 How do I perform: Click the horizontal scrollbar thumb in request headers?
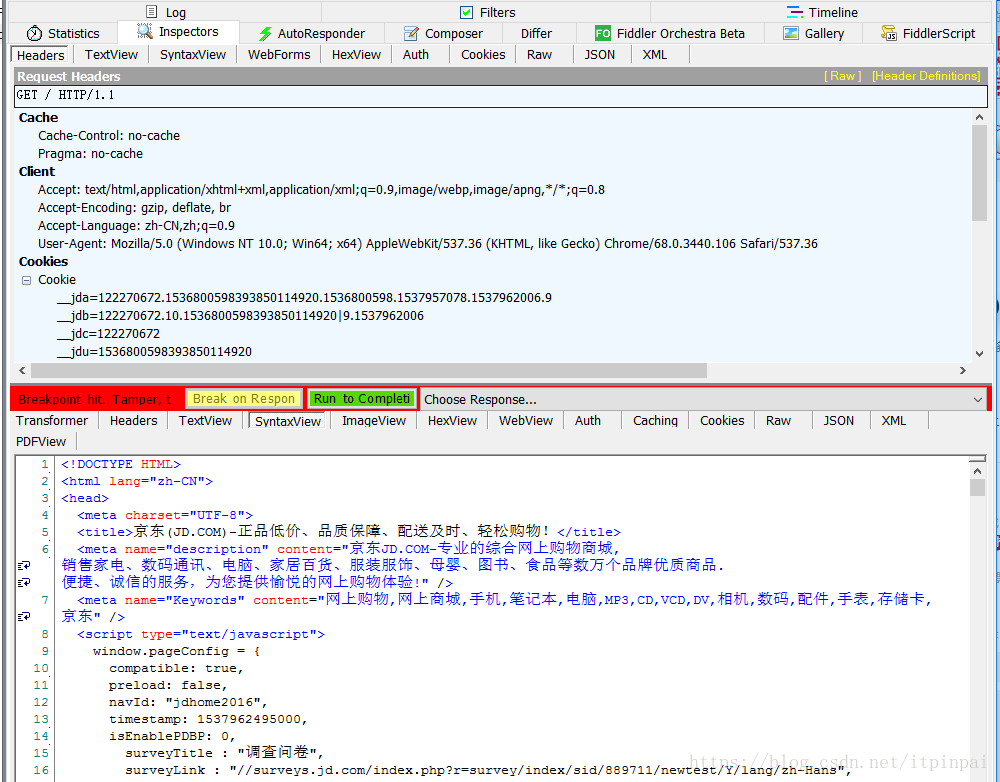pos(369,371)
